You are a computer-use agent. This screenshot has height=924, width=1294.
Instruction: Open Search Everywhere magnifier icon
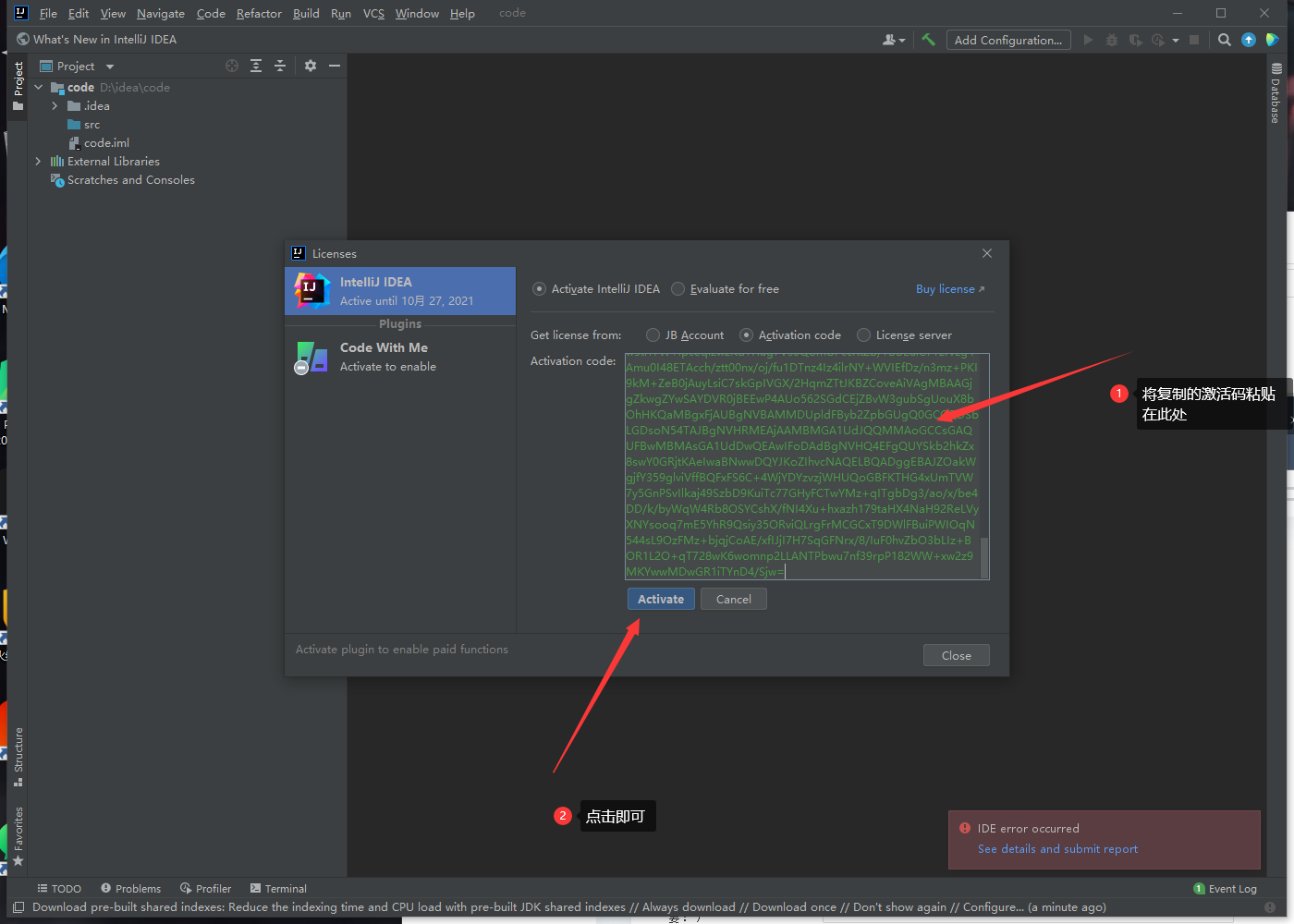tap(1225, 40)
